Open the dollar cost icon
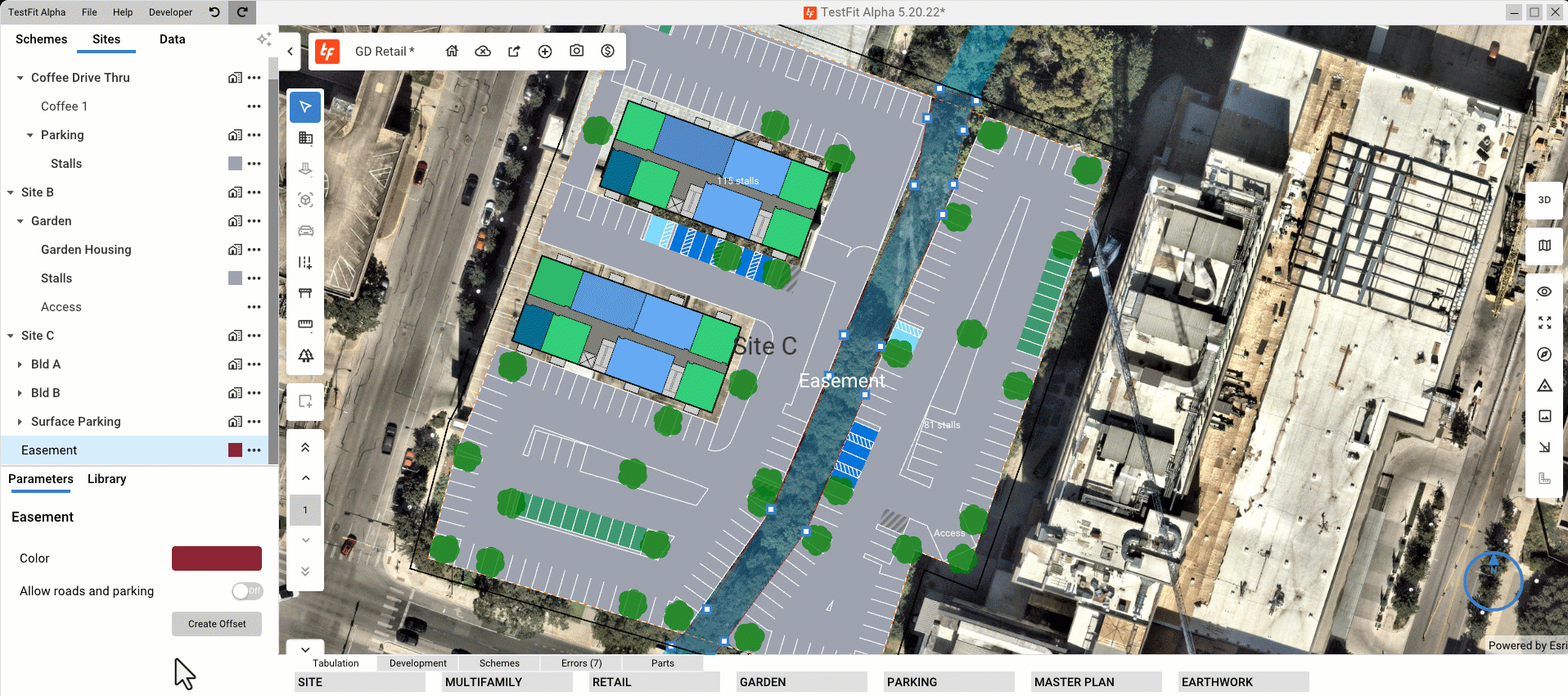 607,51
